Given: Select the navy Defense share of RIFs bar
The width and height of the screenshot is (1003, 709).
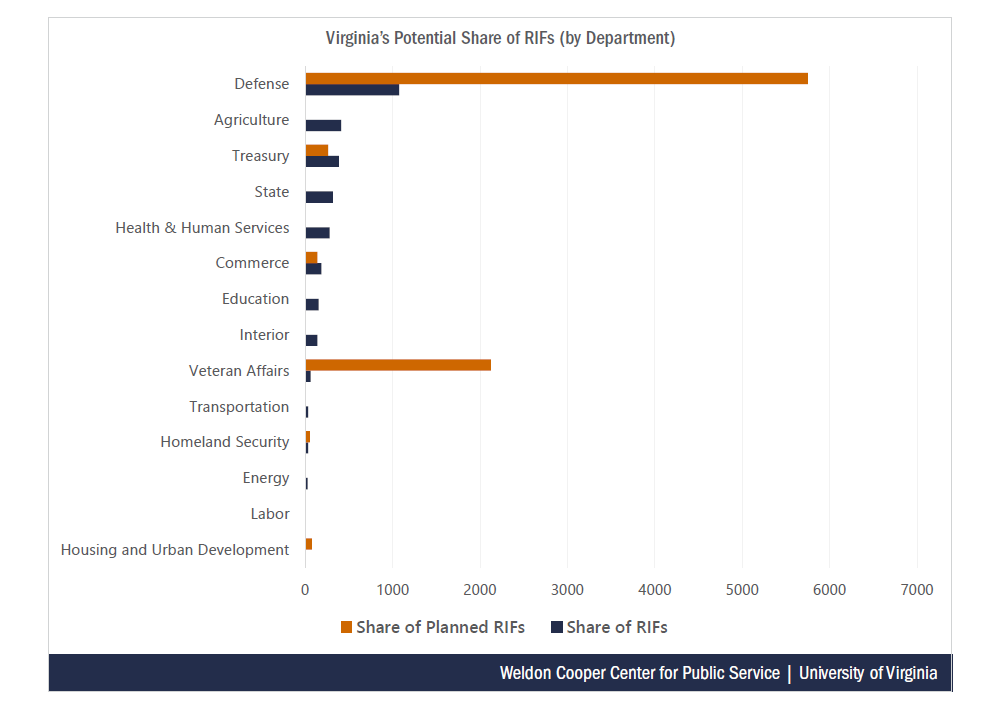Looking at the screenshot, I should click(x=352, y=90).
